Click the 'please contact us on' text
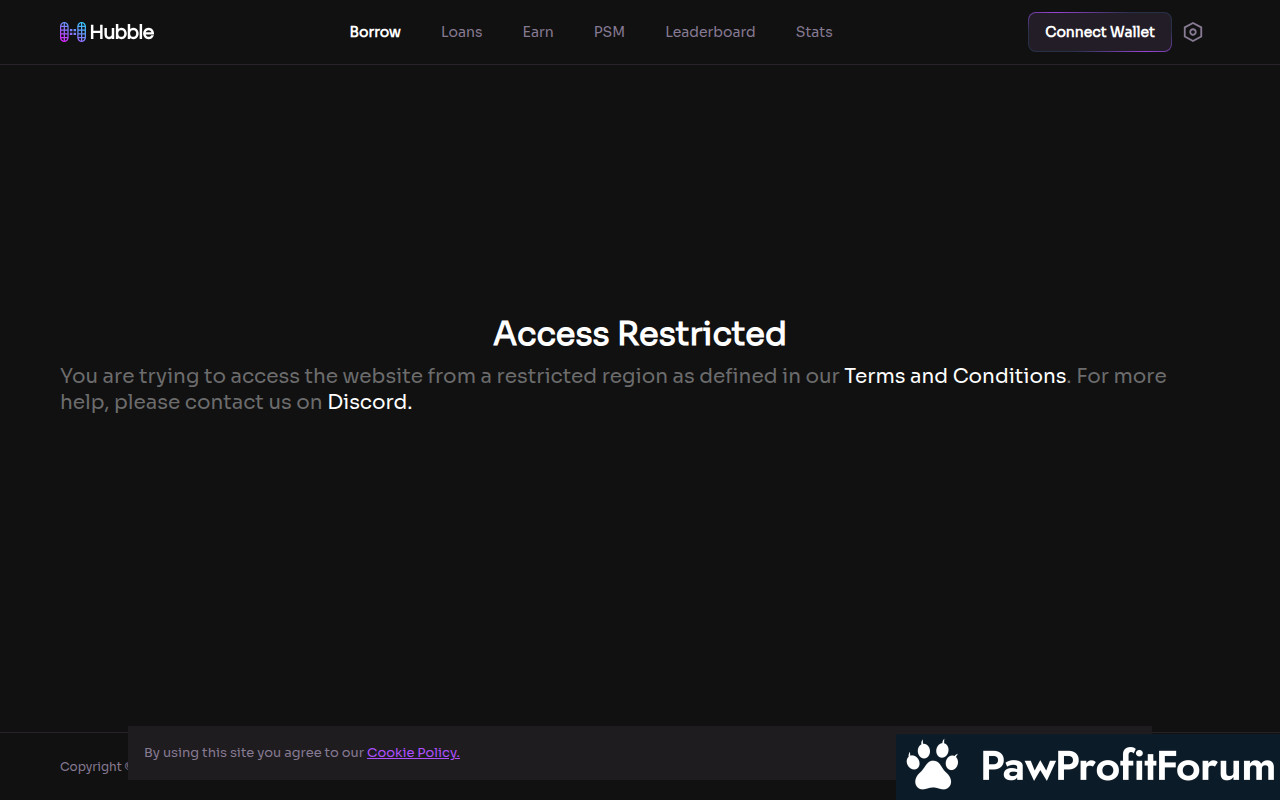This screenshot has height=800, width=1280. tap(218, 402)
